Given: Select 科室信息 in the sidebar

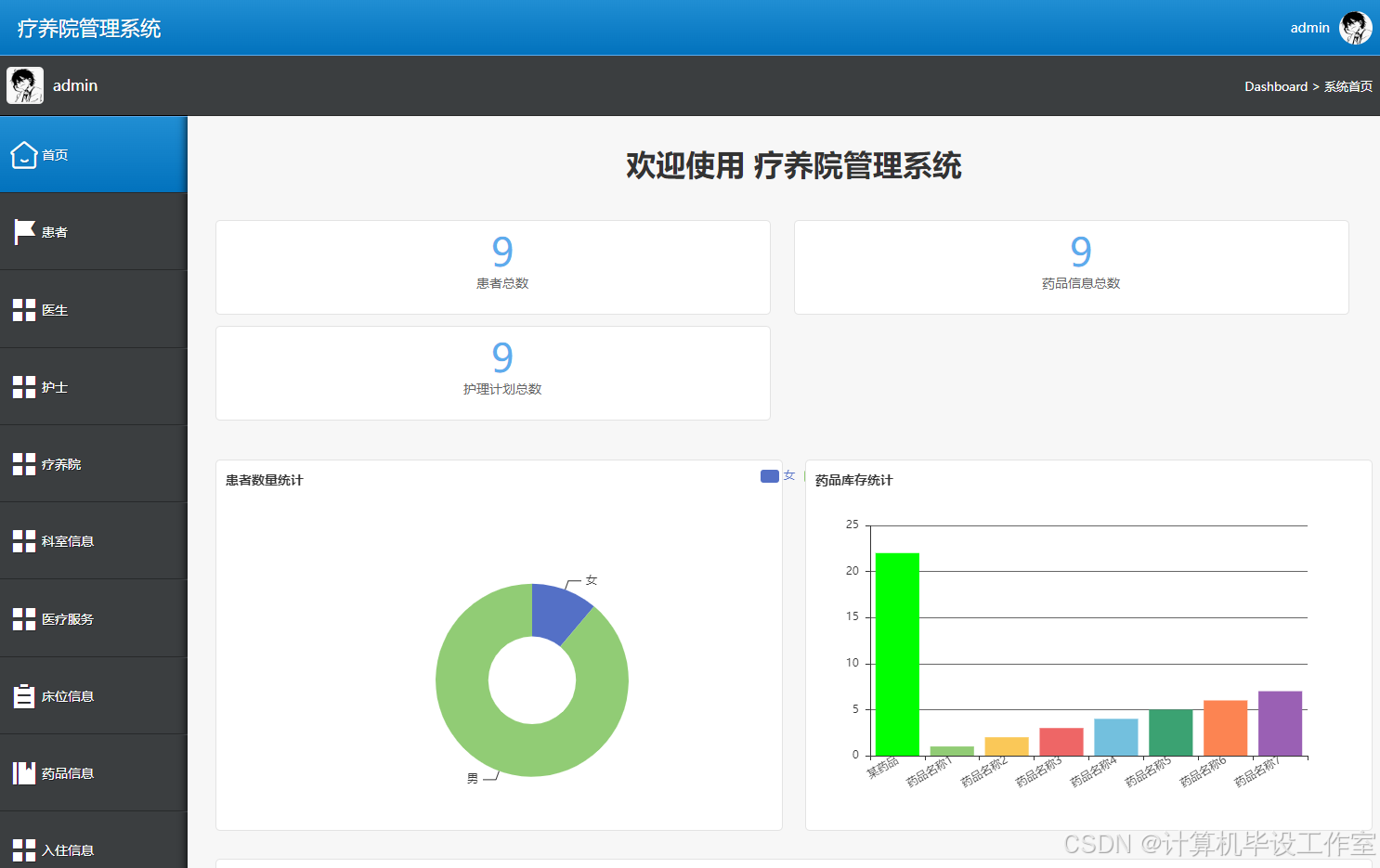Looking at the screenshot, I should point(93,541).
